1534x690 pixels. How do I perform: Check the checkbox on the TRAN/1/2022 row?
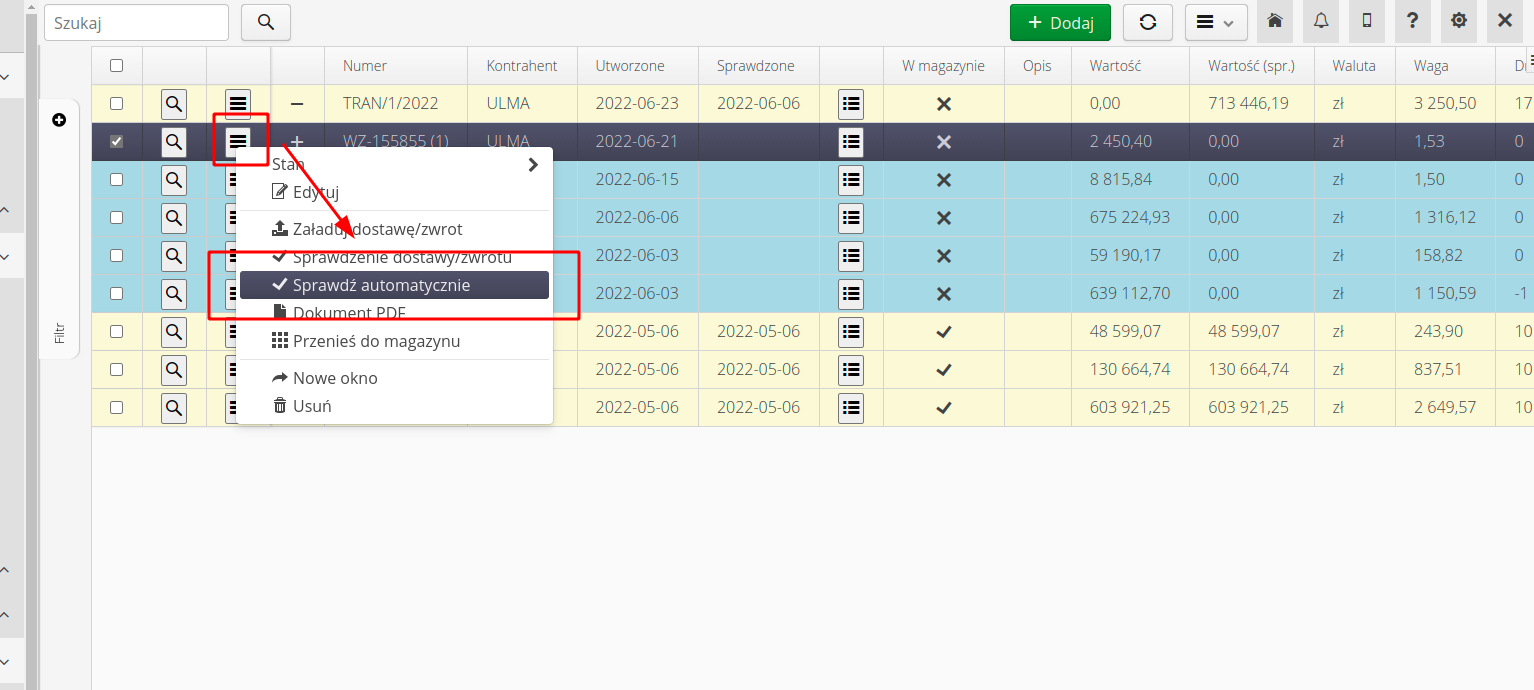[116, 103]
